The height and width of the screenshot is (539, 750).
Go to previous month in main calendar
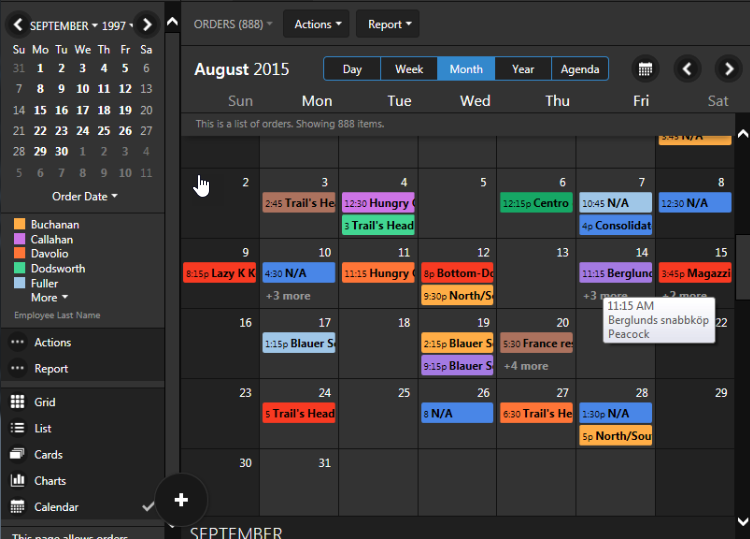coord(687,69)
